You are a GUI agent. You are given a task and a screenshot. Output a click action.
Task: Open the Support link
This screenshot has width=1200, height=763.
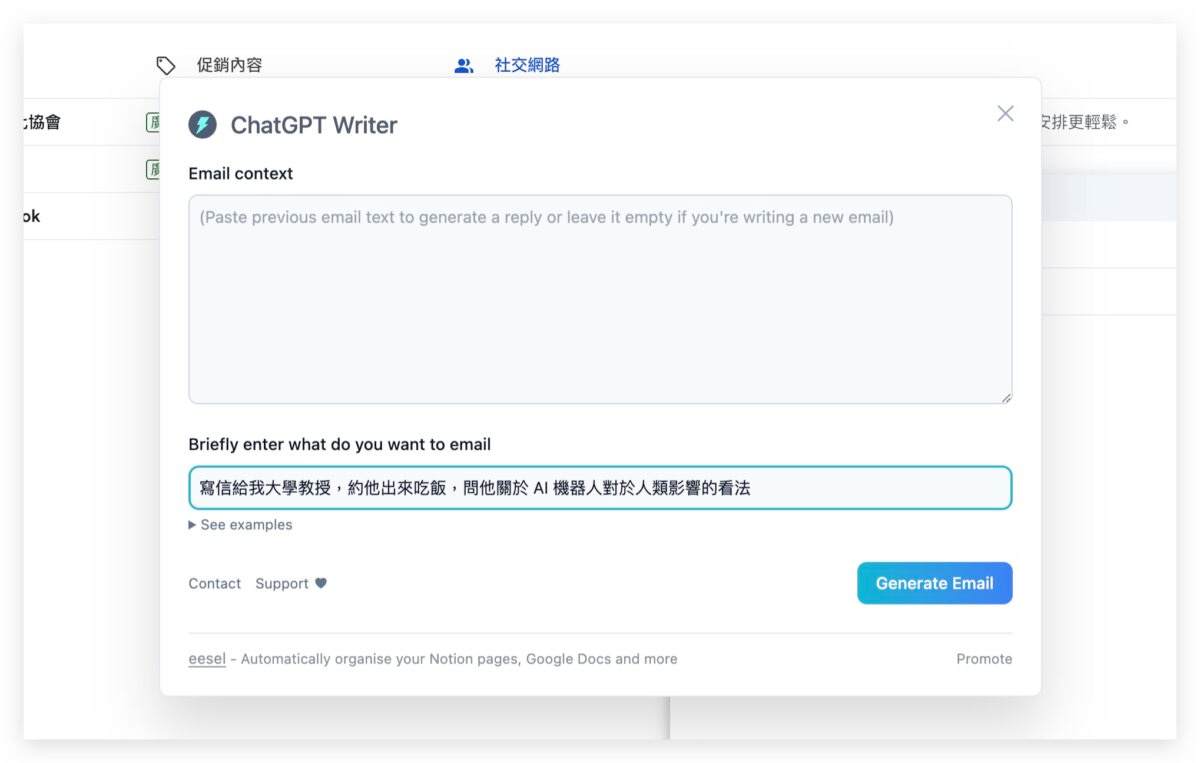click(282, 583)
